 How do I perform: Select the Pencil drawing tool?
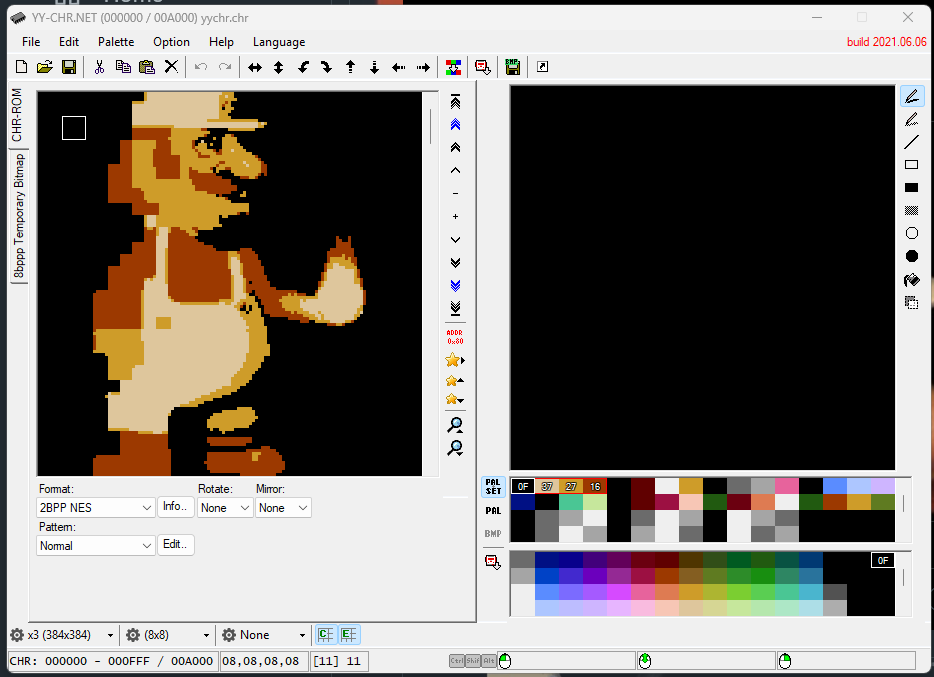[912, 96]
